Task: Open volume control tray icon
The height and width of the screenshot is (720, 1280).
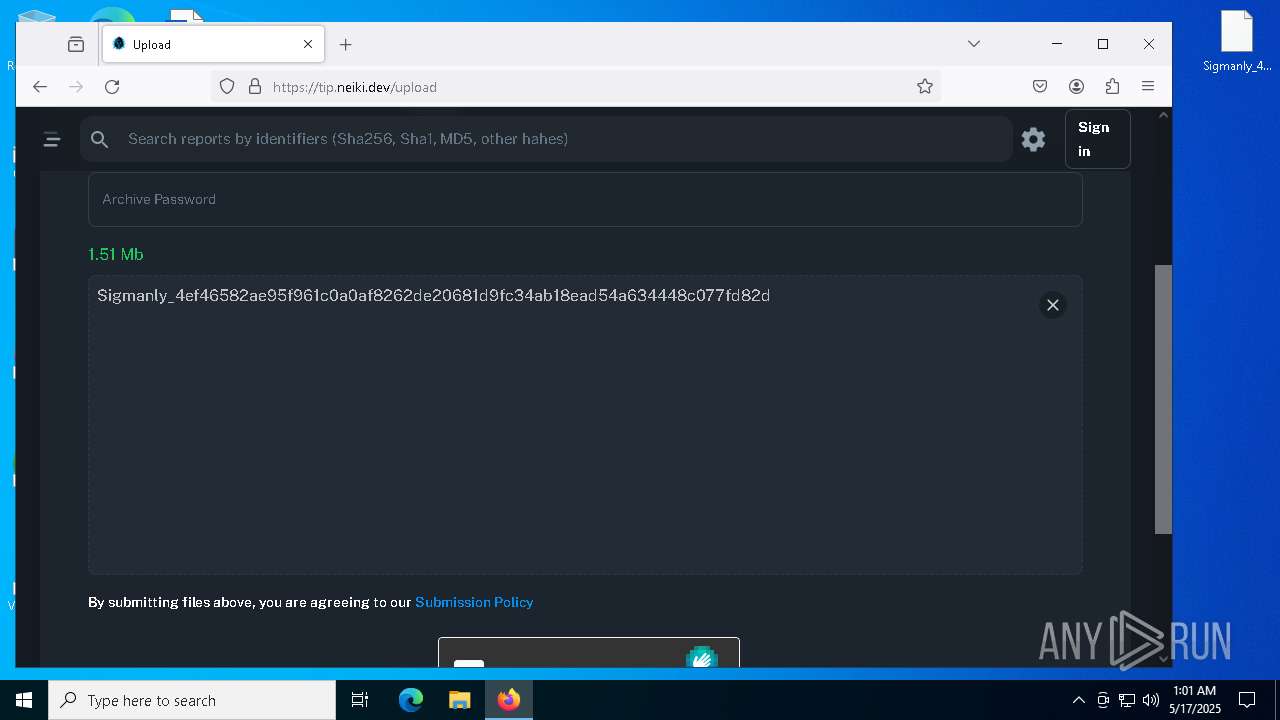Action: point(1151,700)
